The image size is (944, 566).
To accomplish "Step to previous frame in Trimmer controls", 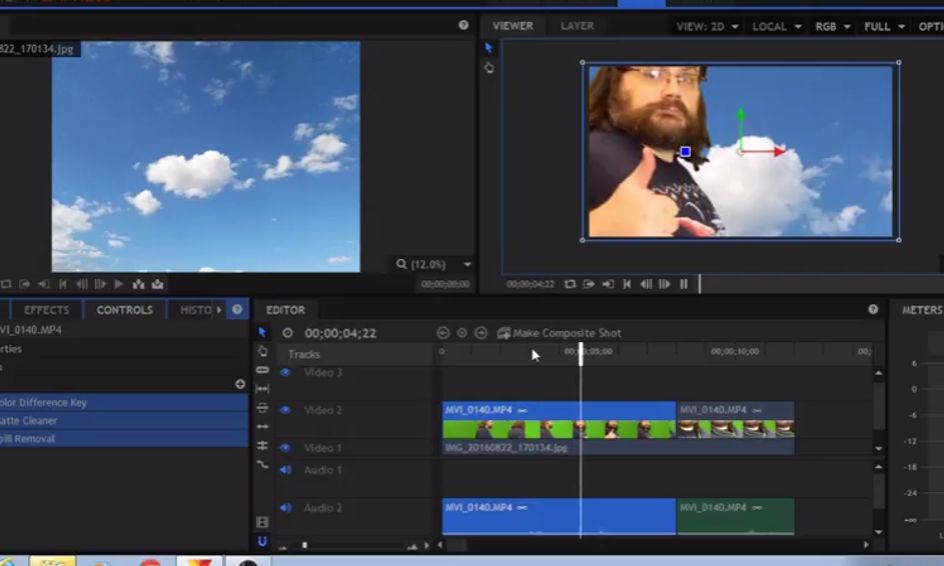I will [x=82, y=284].
